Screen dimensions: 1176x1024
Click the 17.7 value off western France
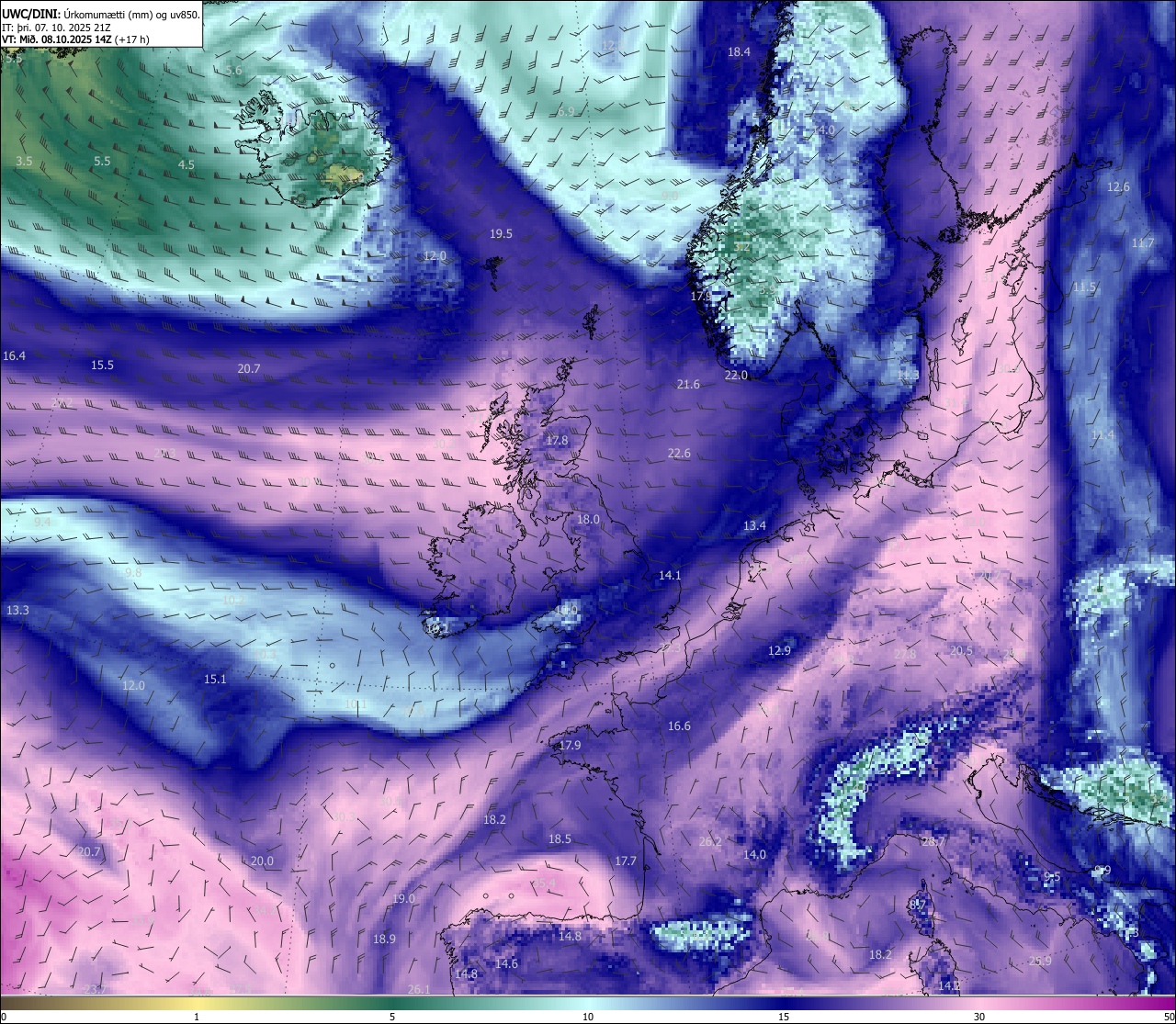(x=626, y=861)
